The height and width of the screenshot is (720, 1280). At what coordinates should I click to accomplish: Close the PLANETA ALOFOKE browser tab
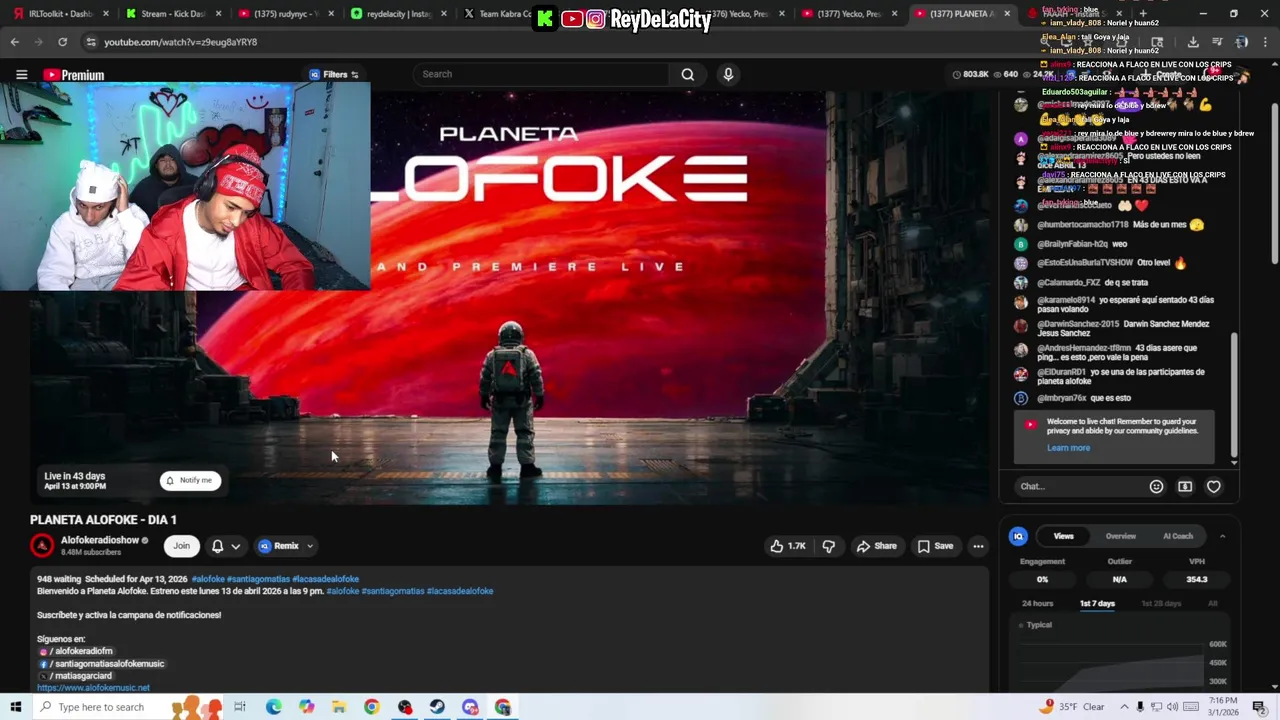(1007, 14)
